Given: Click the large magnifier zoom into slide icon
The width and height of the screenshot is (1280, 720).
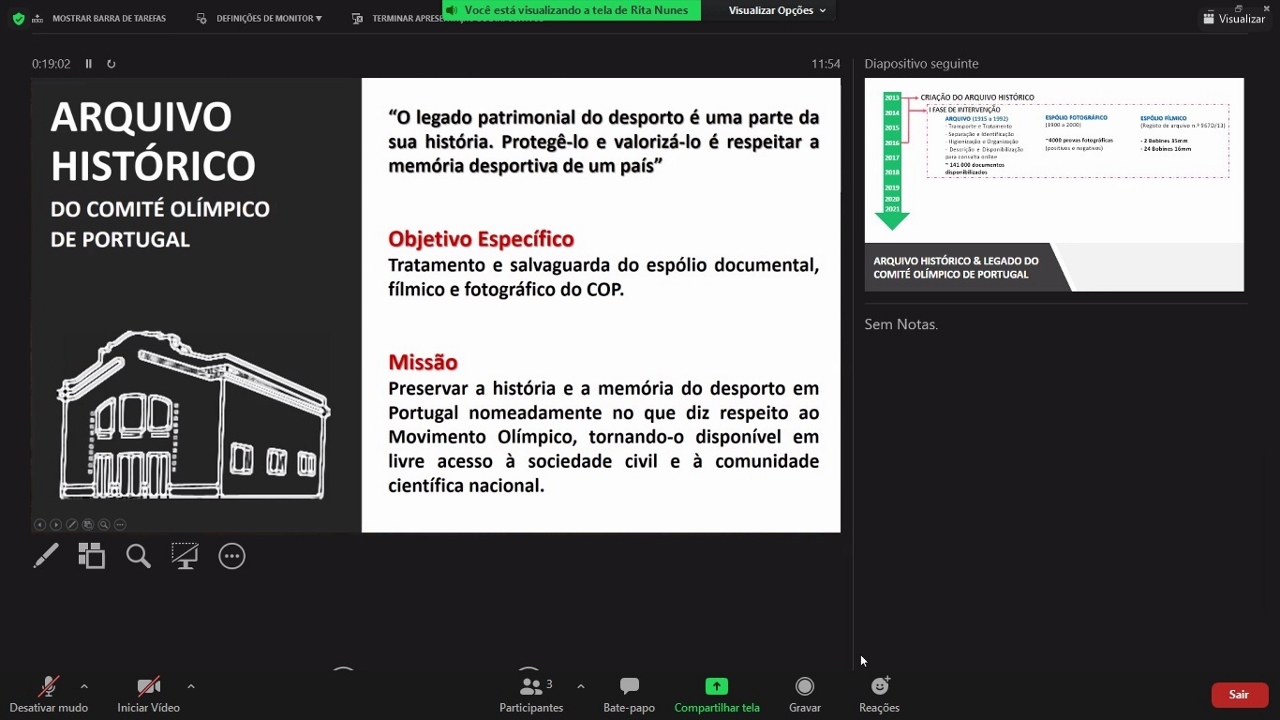Looking at the screenshot, I should coord(138,556).
